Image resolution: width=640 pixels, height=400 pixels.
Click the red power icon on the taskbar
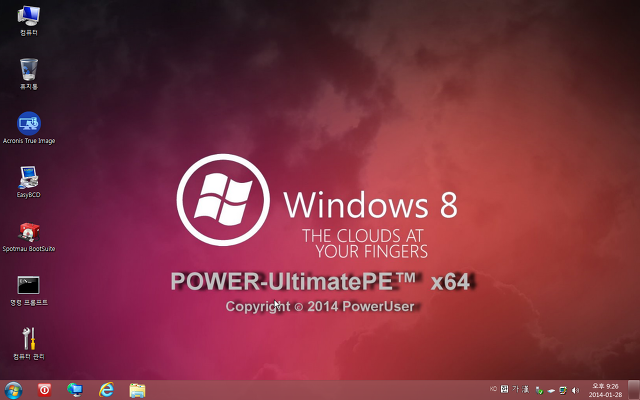44,390
